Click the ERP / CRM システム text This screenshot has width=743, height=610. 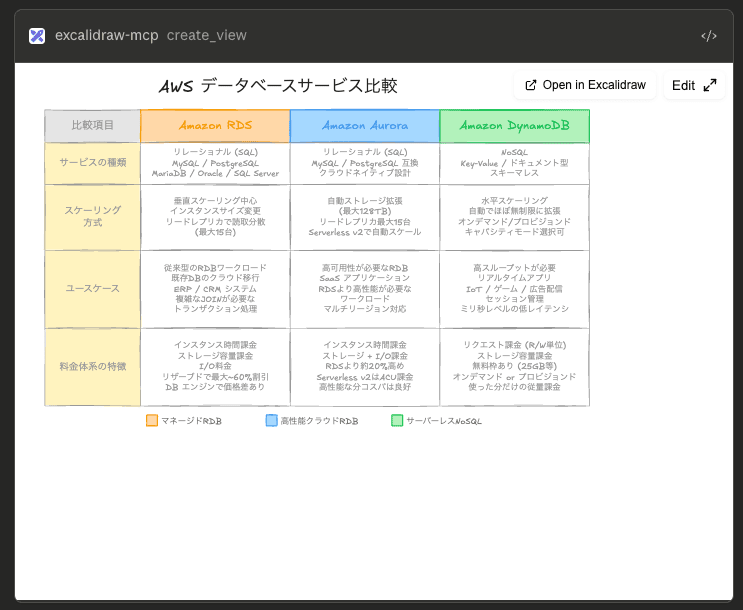pyautogui.click(x=215, y=289)
